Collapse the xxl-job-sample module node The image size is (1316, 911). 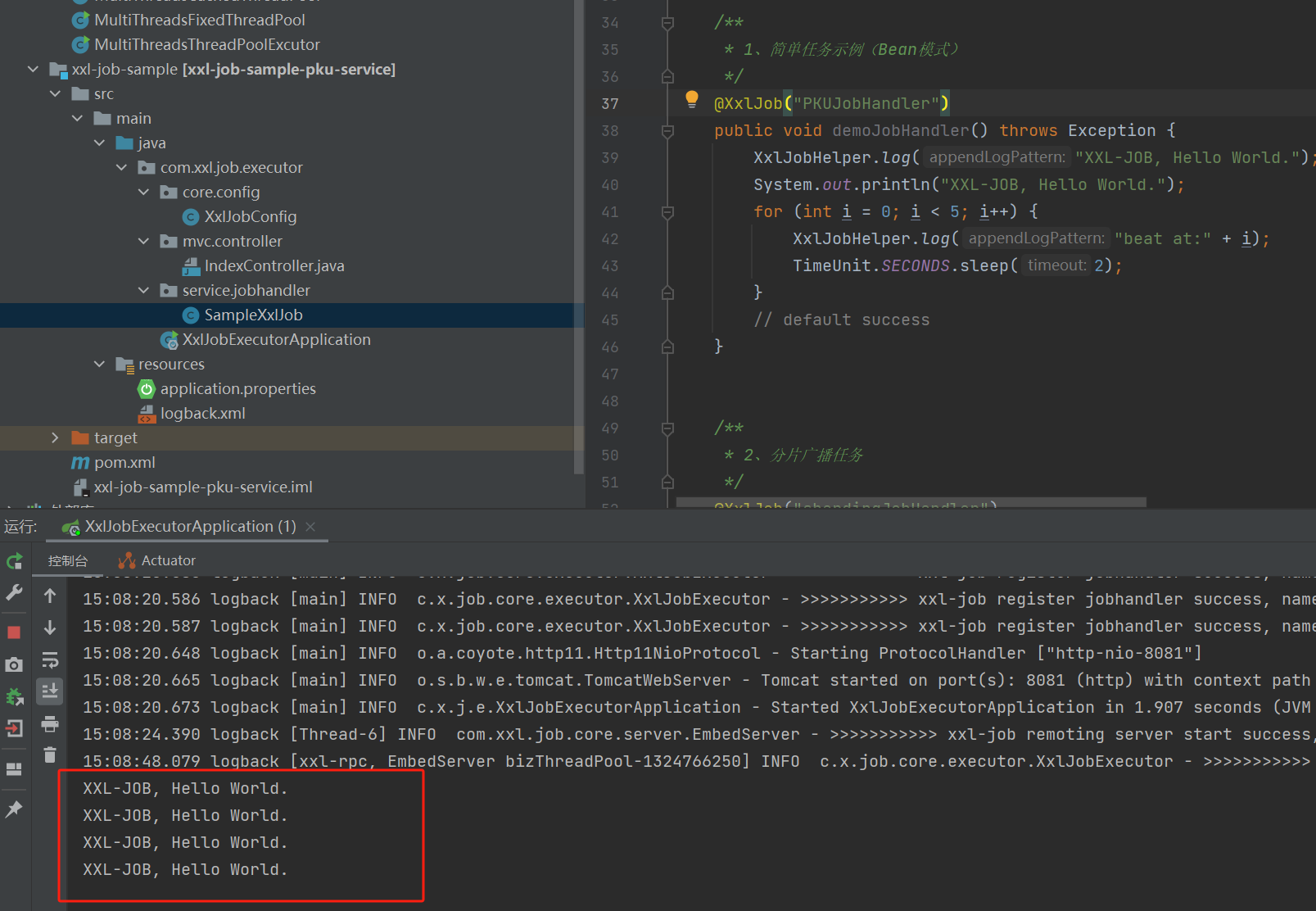[x=33, y=69]
